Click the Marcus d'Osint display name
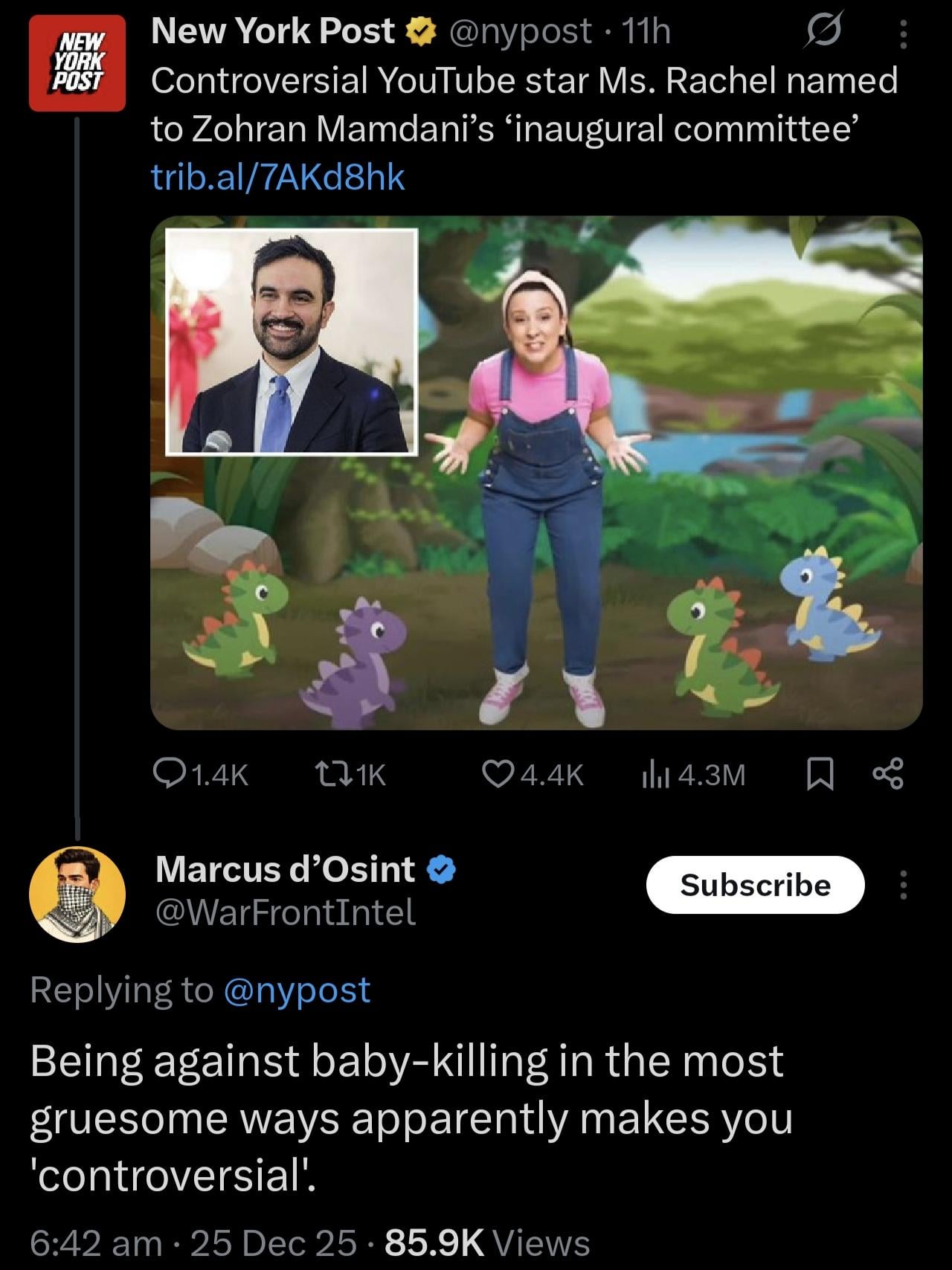Screen dimensions: 952x1270 click(286, 868)
